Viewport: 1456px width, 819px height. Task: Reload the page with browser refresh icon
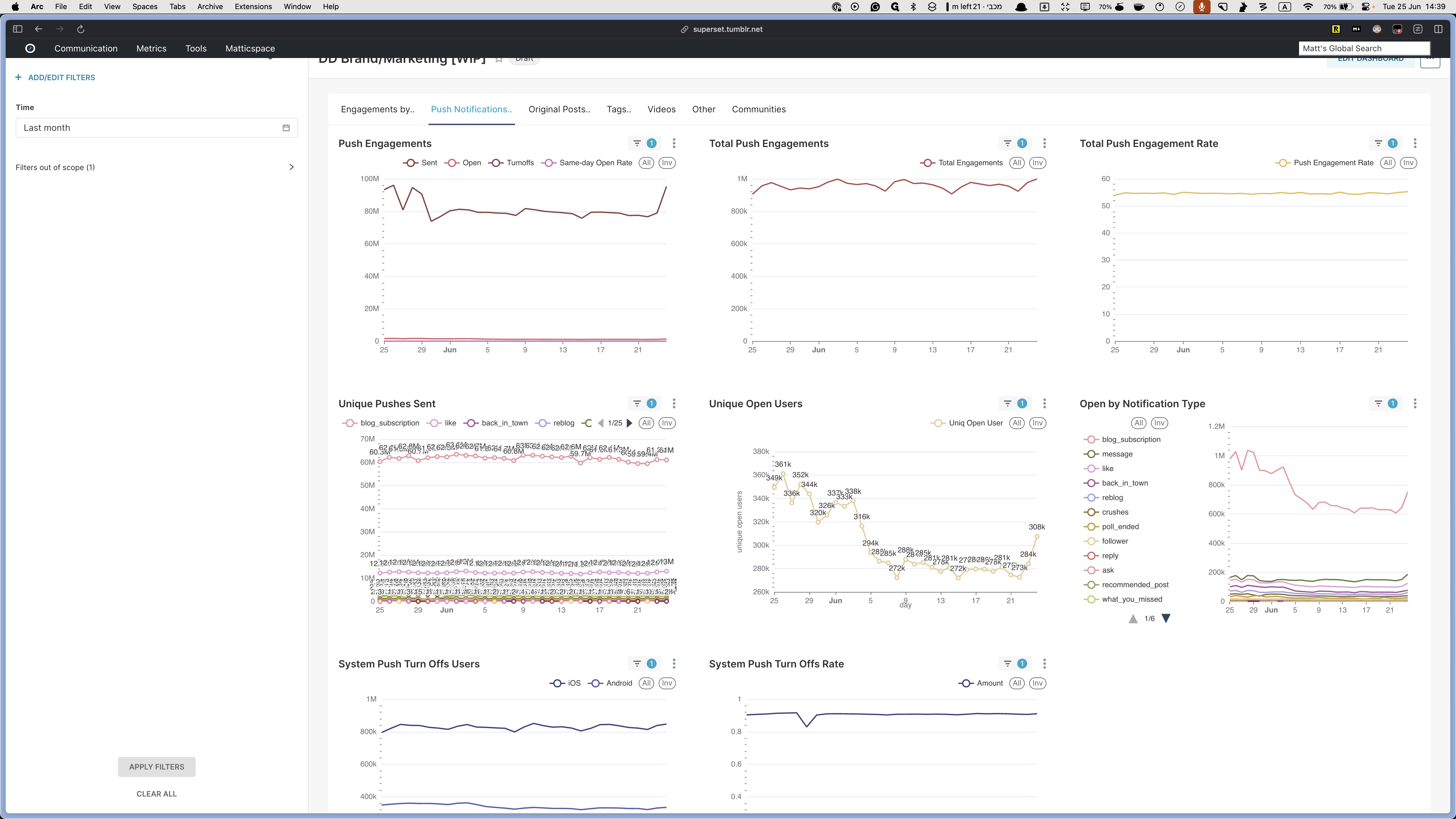[81, 29]
